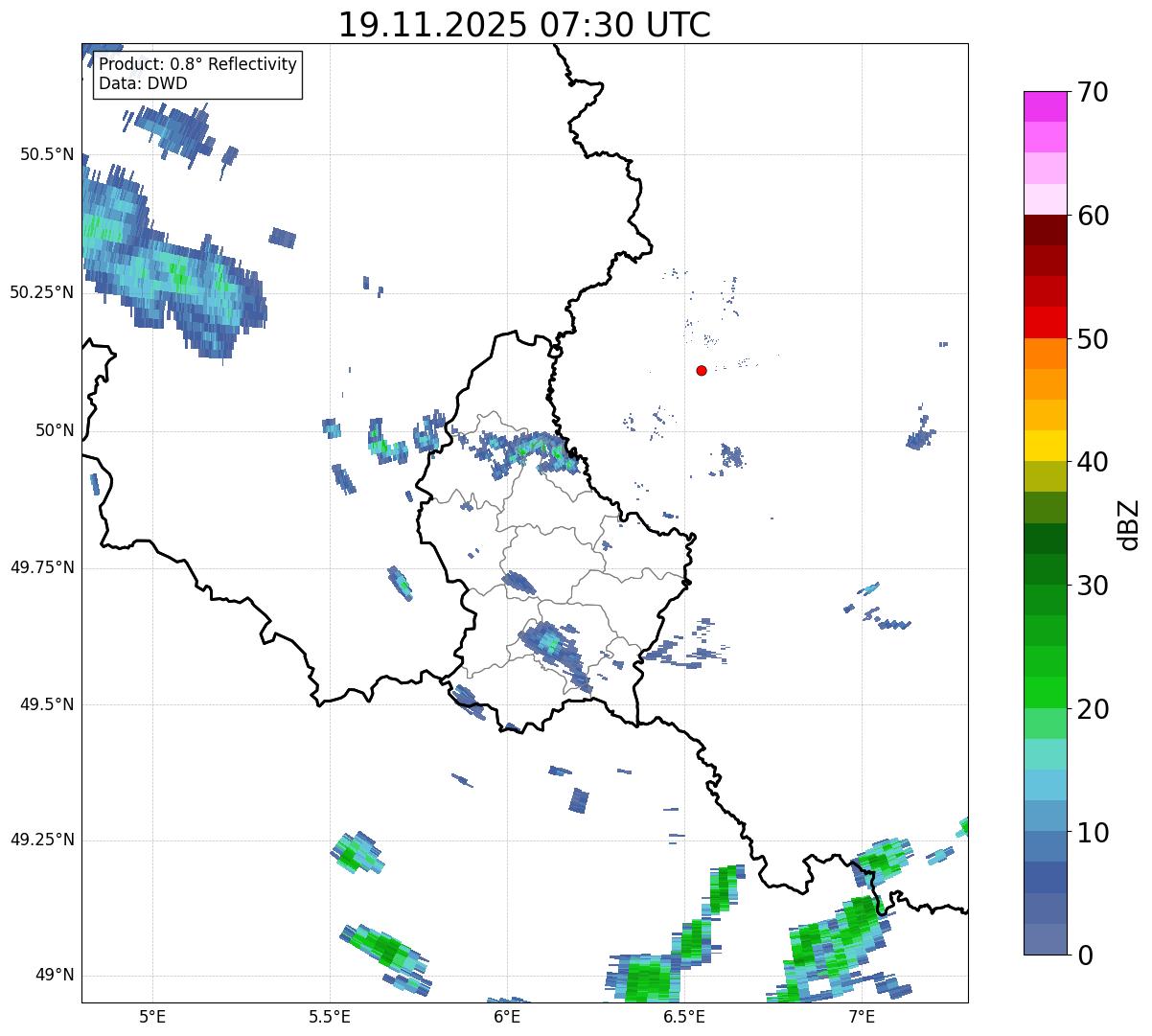Click the 'Product: 0.8° Reflectivity' label
Viewport: 1152px width, 1036px height.
pos(198,64)
